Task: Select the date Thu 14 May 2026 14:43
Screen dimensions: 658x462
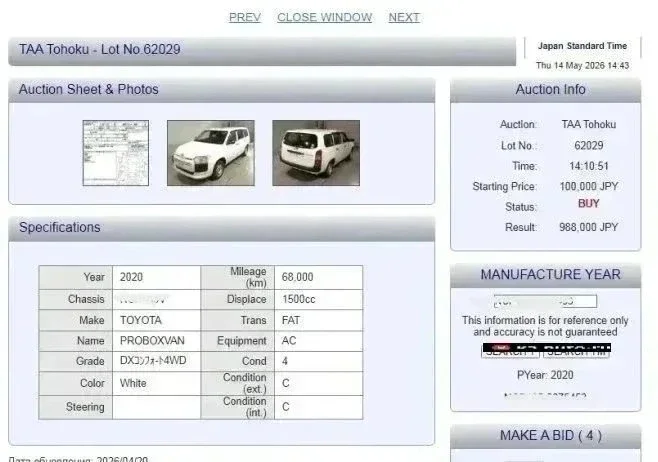Action: point(582,65)
